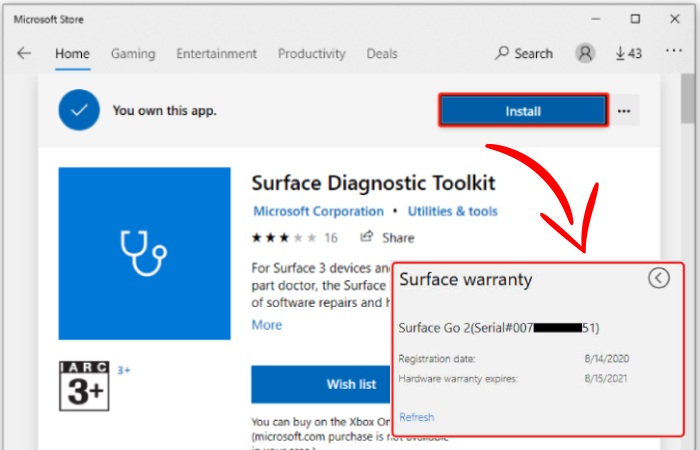Click the Microsoft Store window title

(x=49, y=19)
